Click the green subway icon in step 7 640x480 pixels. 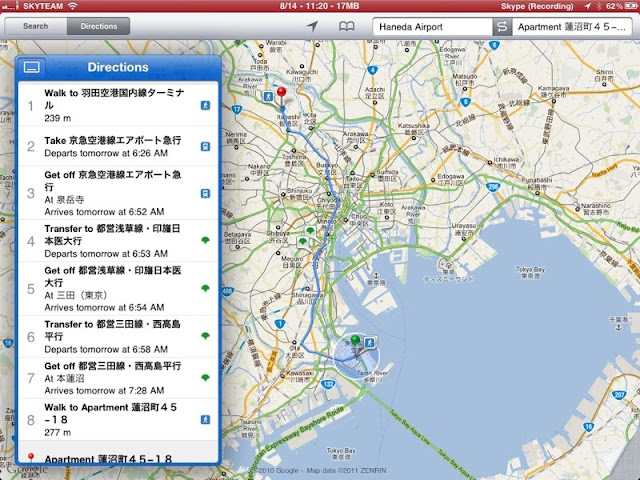pyautogui.click(x=205, y=378)
